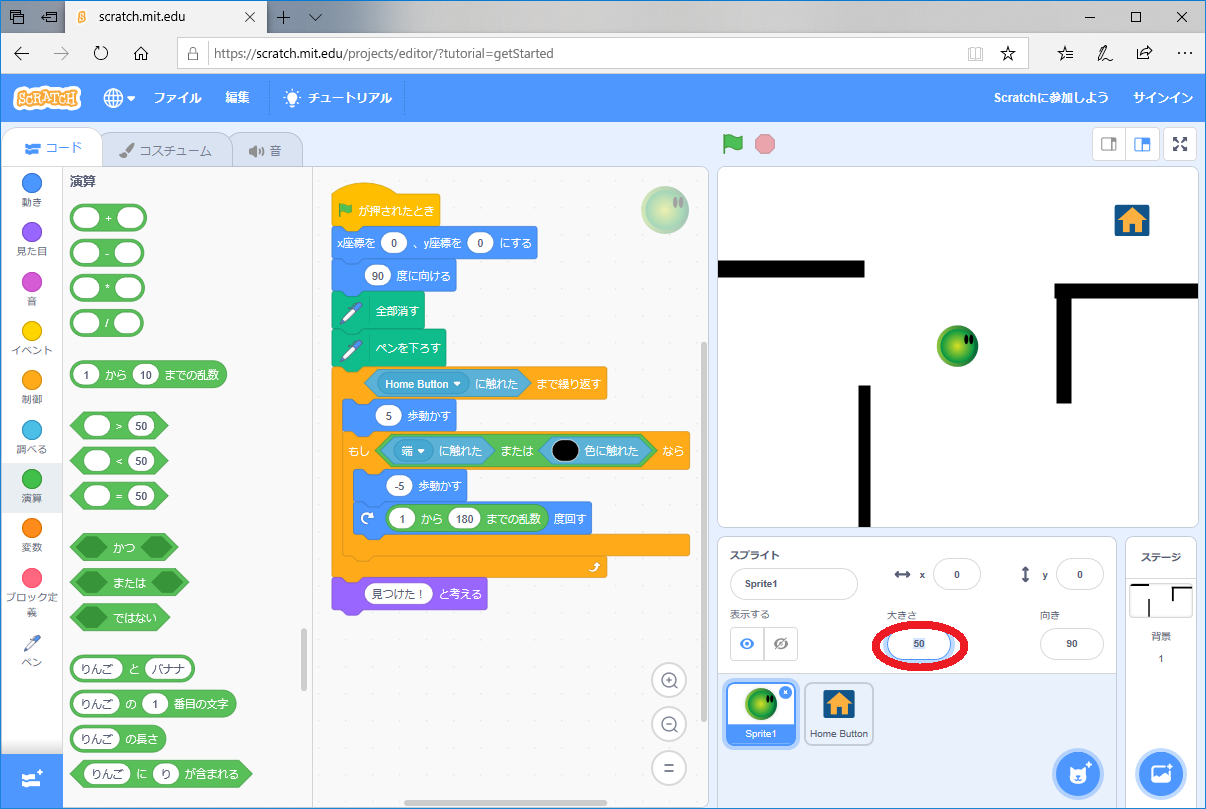Reset workspace zoom with equals button
1206x809 pixels.
(669, 769)
